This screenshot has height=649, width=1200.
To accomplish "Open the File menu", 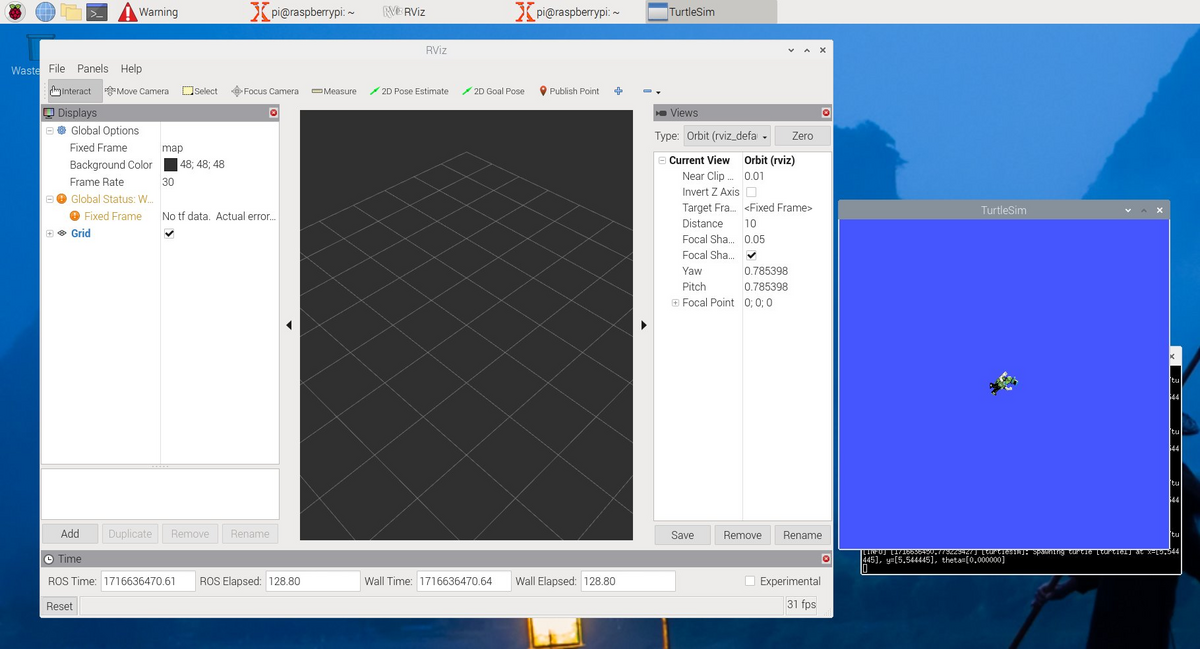I will tap(57, 69).
